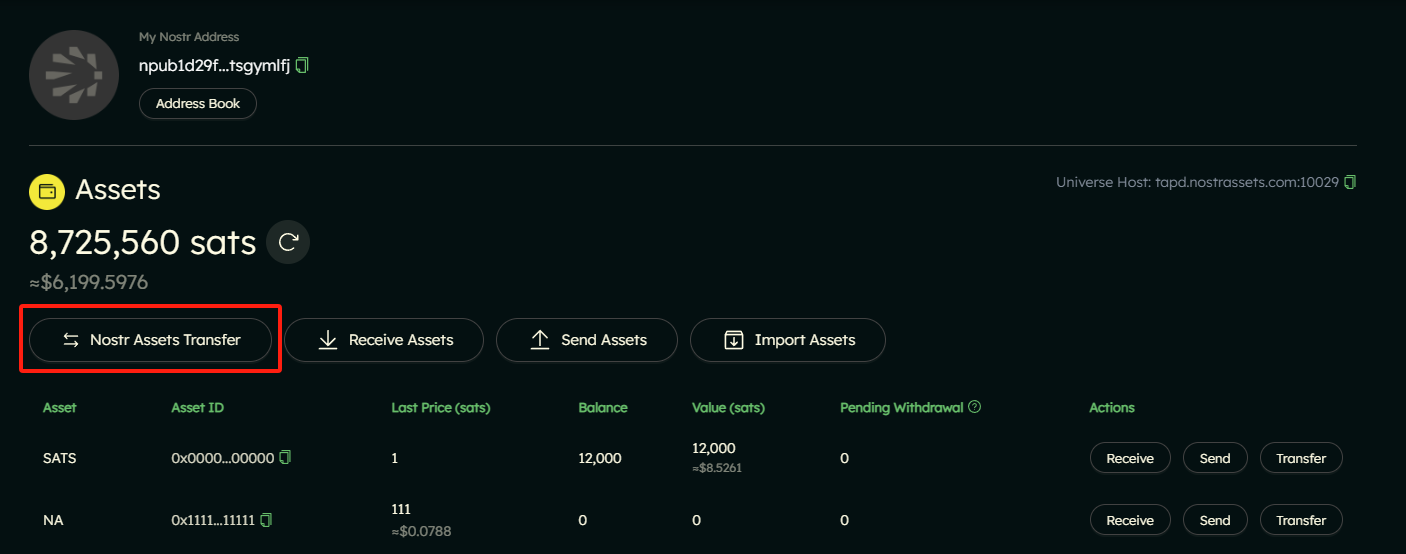Transfer SATS asset

(x=1301, y=458)
